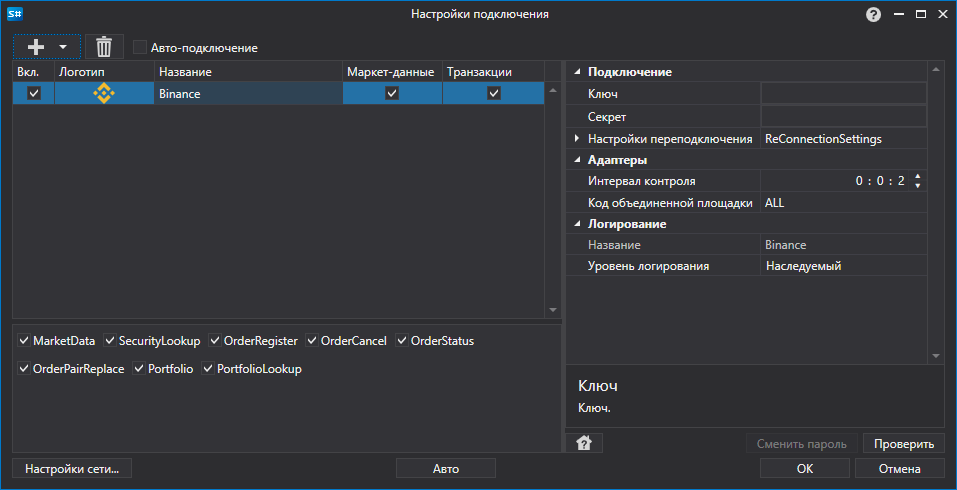957x490 pixels.
Task: Open Настройки сети... dialog
Action: click(72, 469)
